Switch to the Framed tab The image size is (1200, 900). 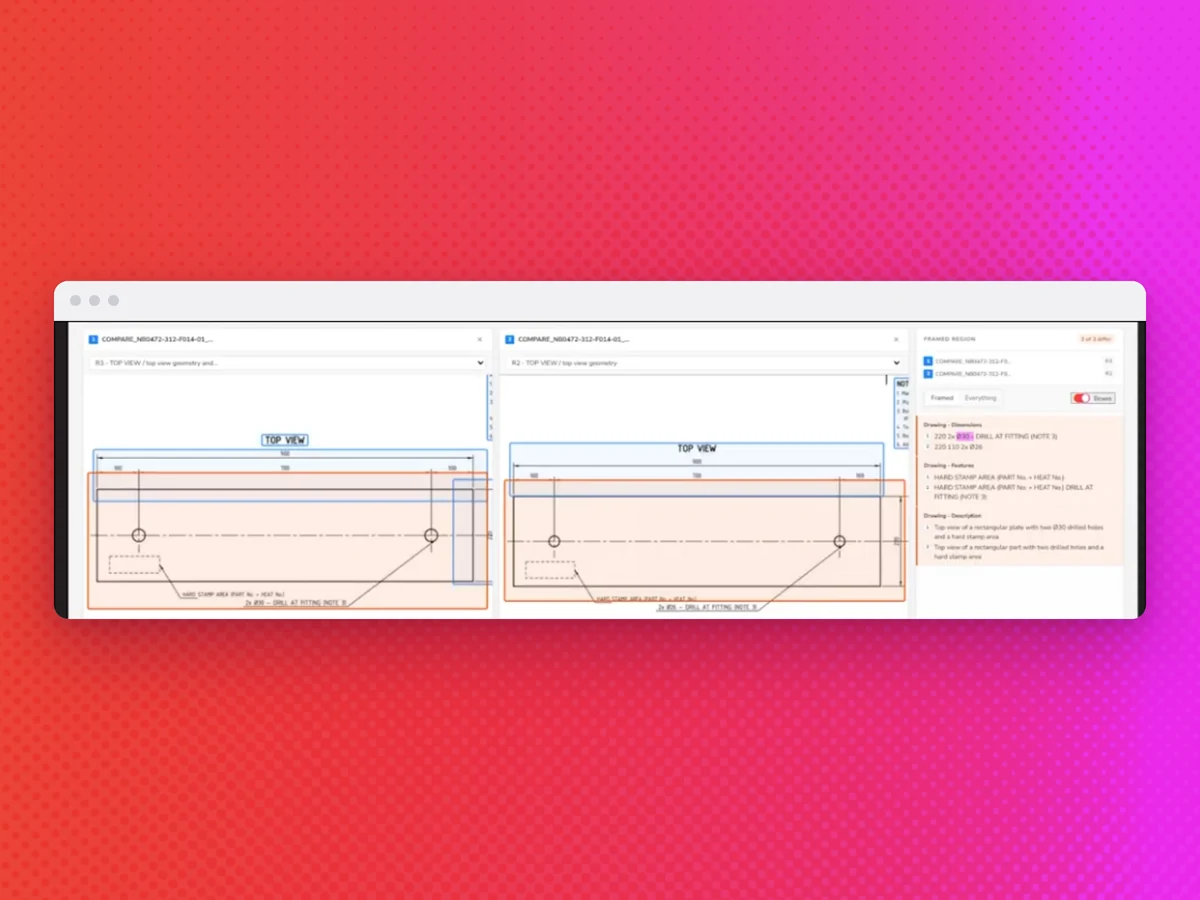[x=942, y=398]
